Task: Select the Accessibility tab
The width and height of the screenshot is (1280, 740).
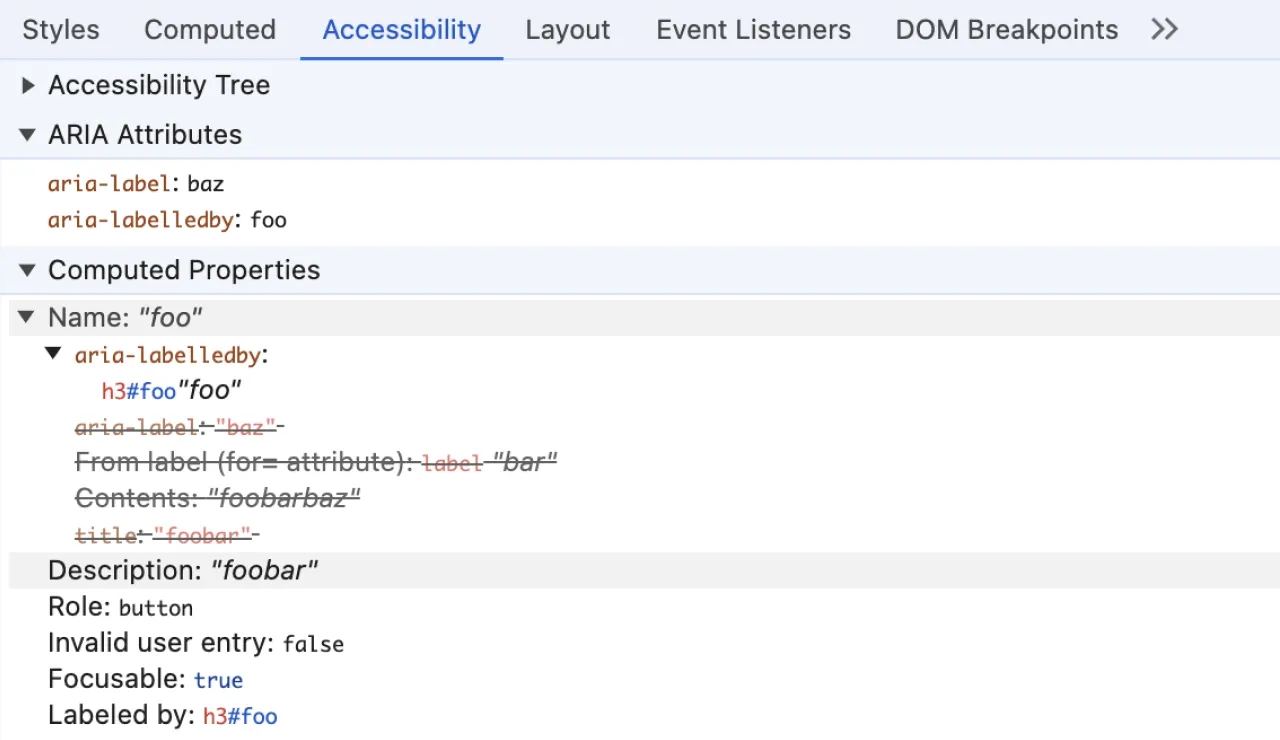Action: 401,30
